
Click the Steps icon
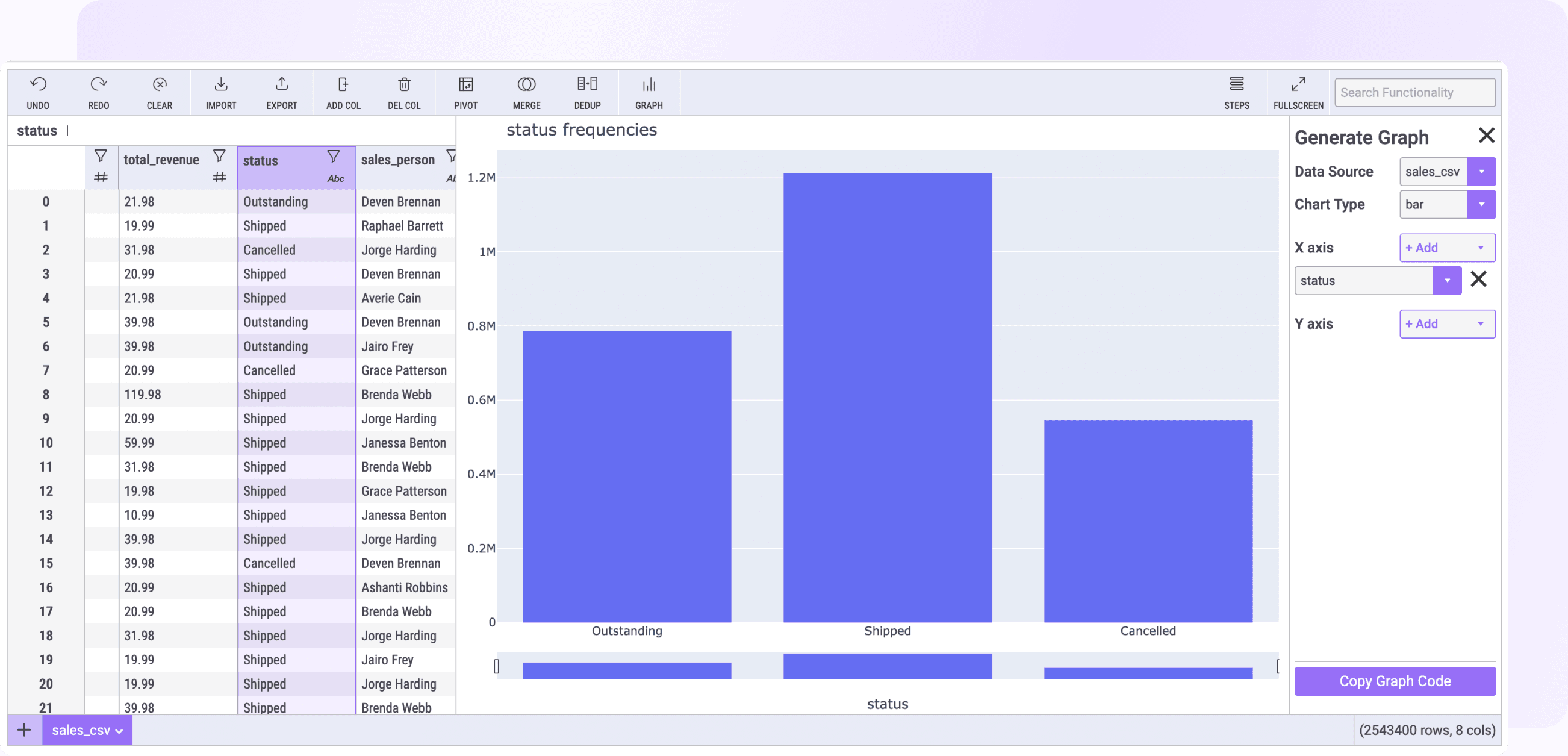point(1237,92)
